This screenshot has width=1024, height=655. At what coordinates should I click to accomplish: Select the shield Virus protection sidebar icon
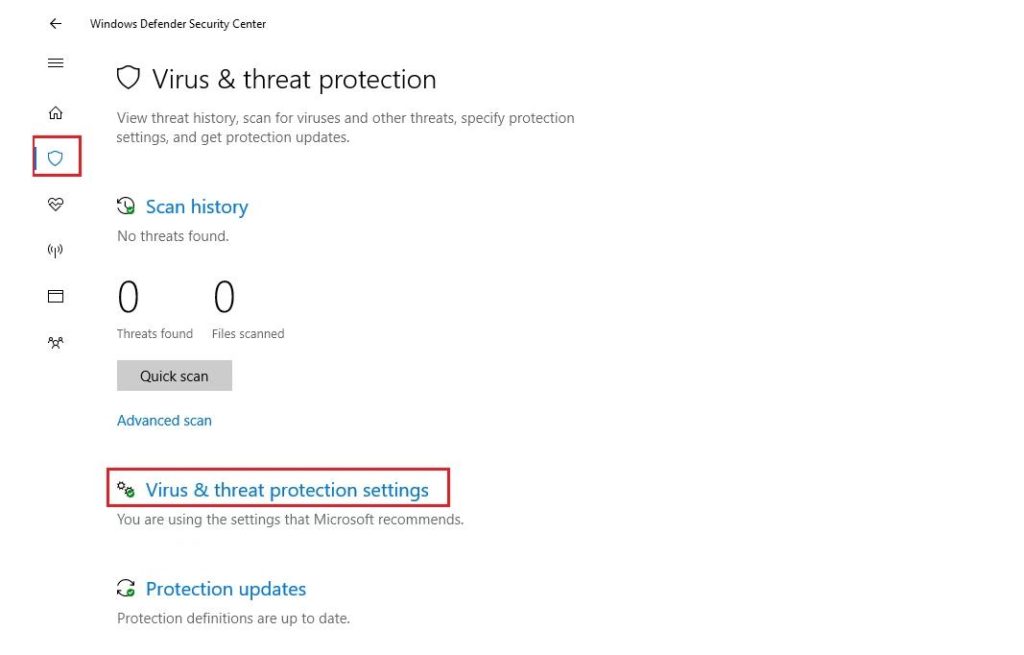pos(56,158)
